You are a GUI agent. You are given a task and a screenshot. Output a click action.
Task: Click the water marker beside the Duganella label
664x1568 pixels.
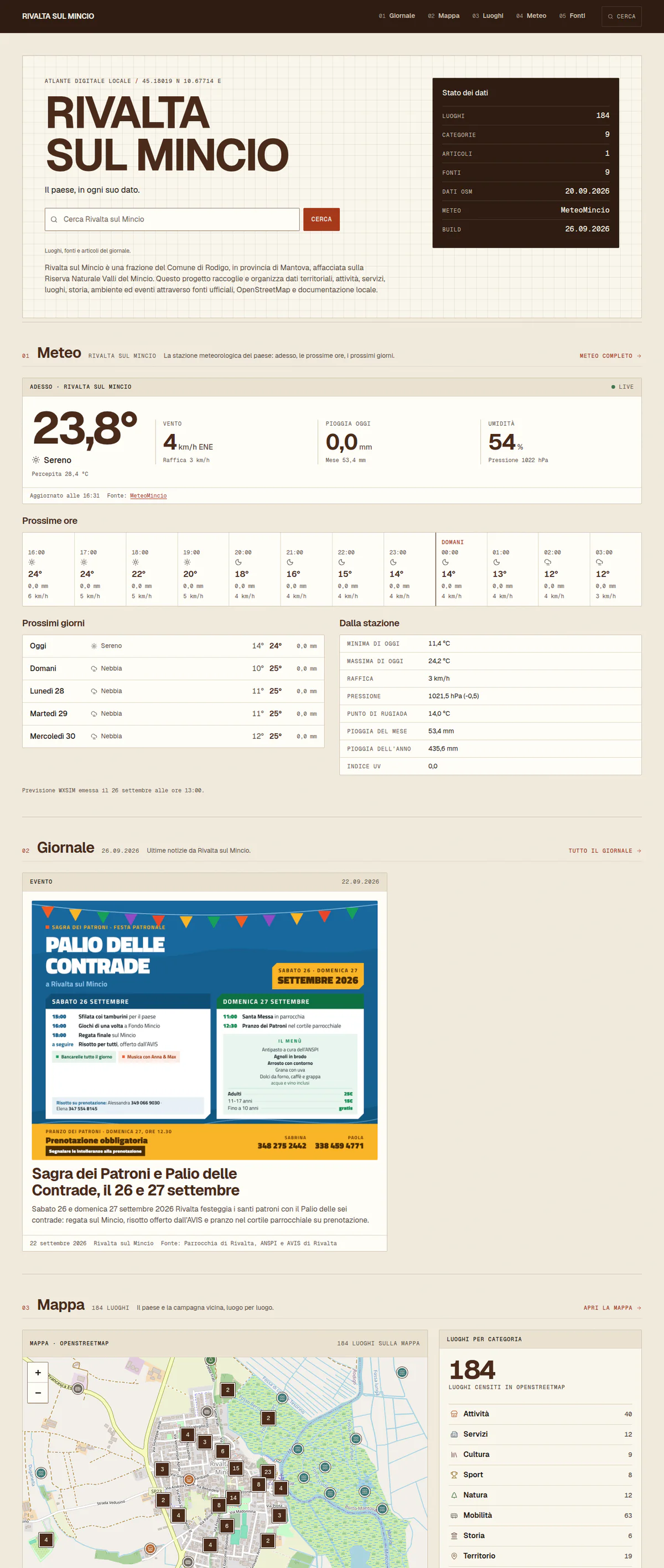click(41, 1473)
